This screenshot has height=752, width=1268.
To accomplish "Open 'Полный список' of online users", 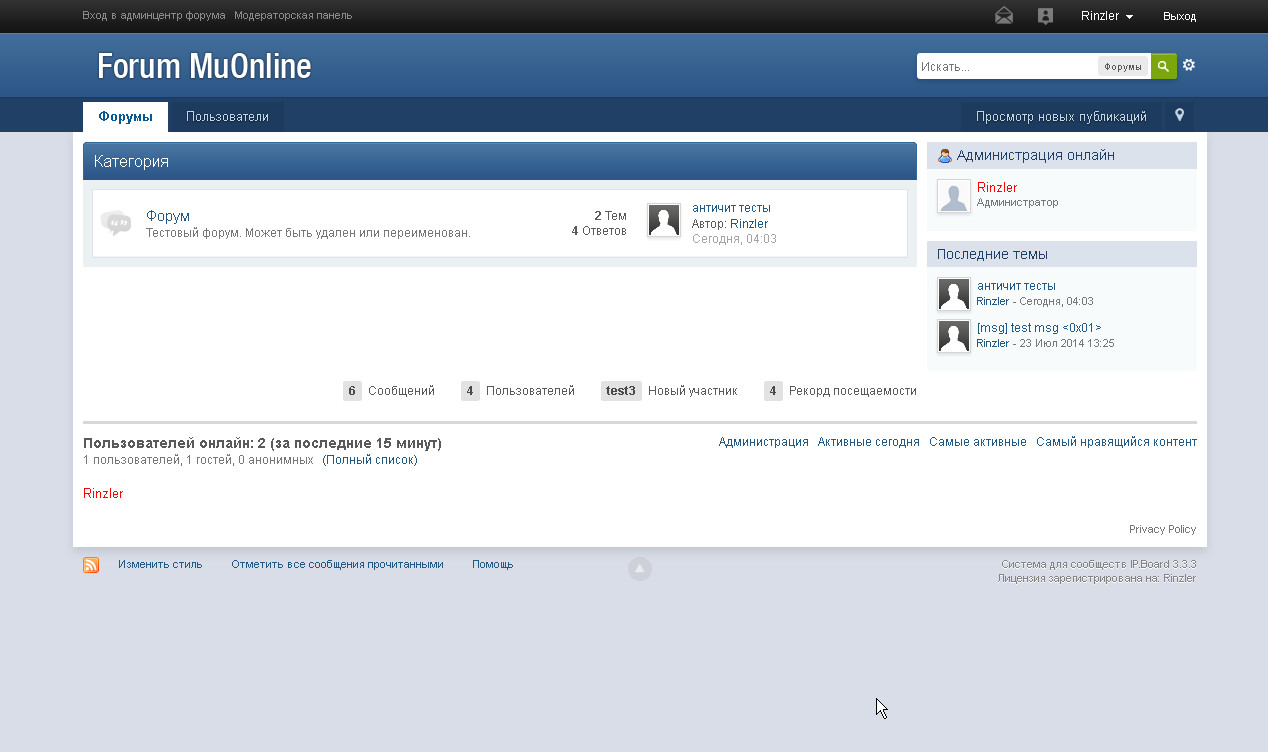I will 370,460.
